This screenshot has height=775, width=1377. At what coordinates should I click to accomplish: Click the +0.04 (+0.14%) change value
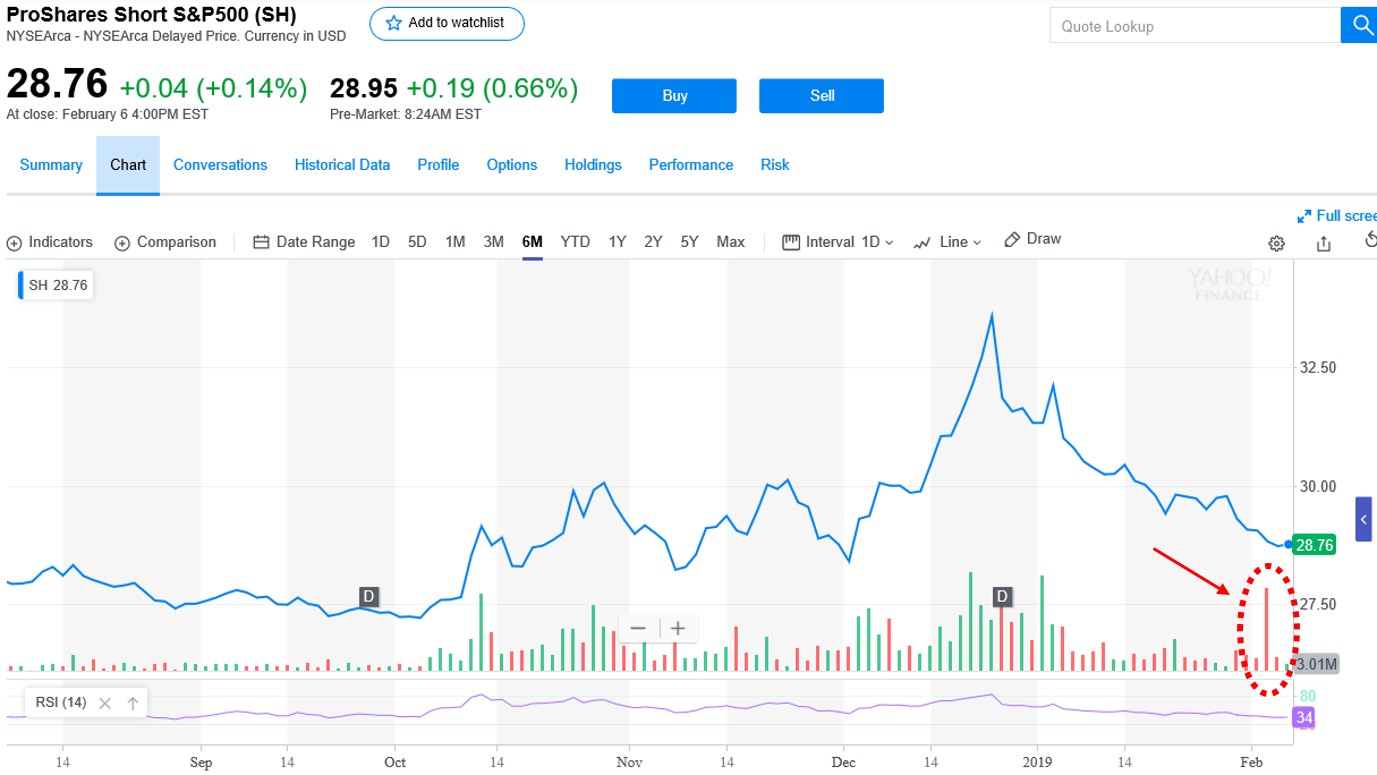(x=214, y=89)
